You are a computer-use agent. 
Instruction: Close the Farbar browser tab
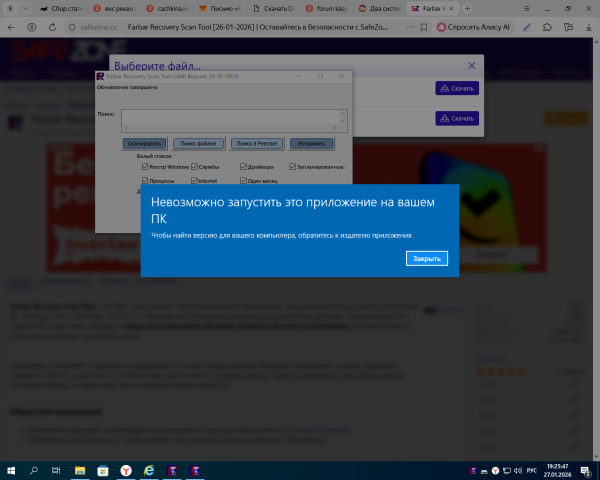click(451, 8)
